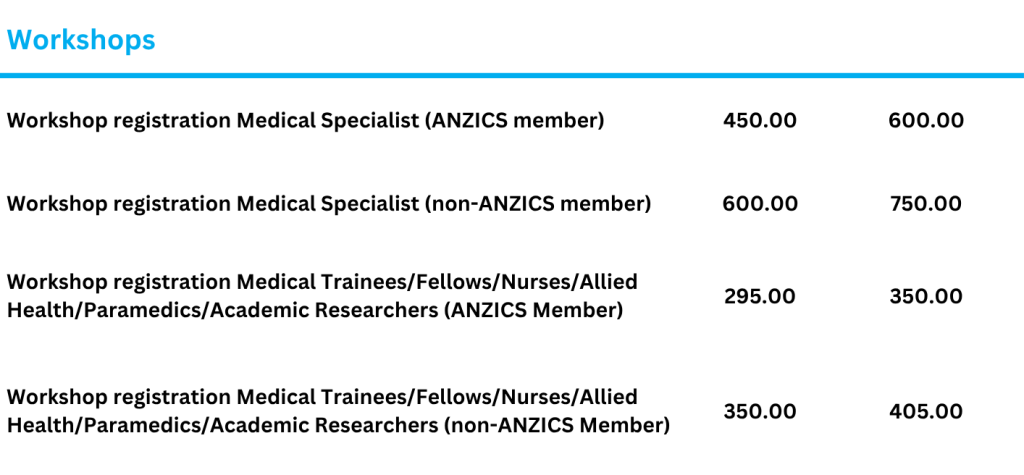This screenshot has width=1024, height=475.
Task: Click the blue divider line under Workshops
Action: click(x=512, y=75)
